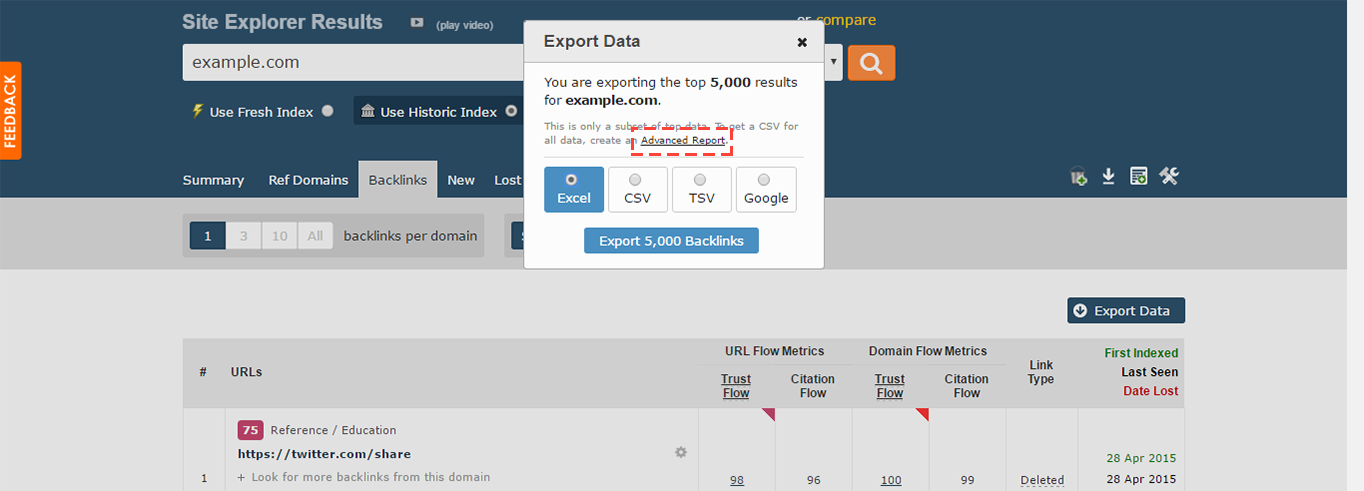The image size is (1364, 491).
Task: Click the URL Trust Flow value 98
Action: (x=737, y=480)
